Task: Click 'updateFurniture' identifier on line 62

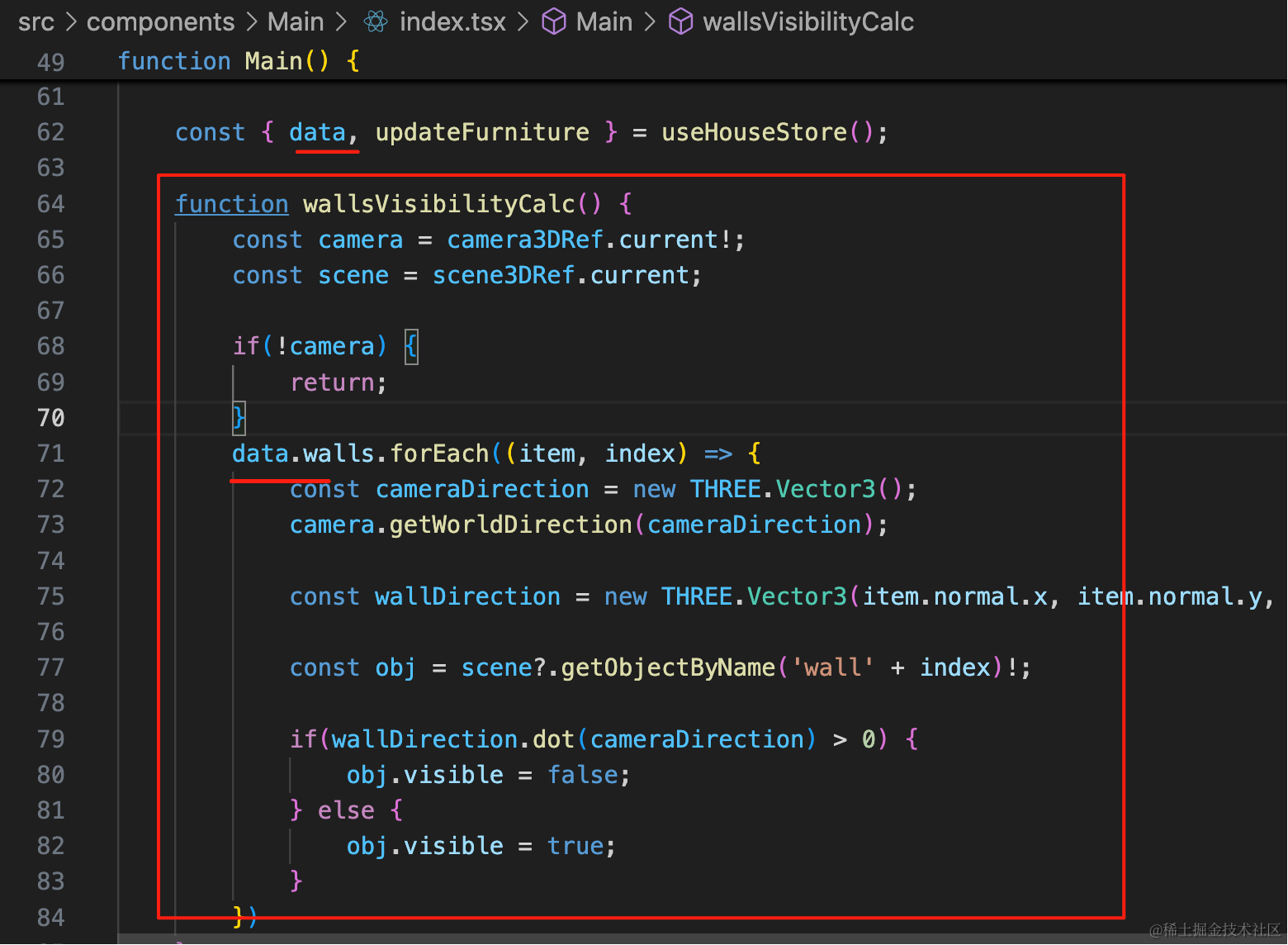Action: pyautogui.click(x=483, y=132)
